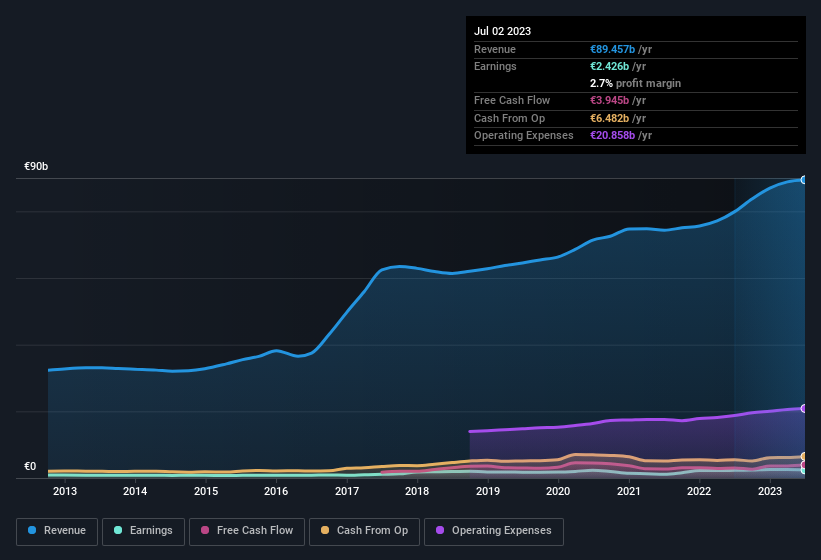Click the Revenue end-point marker on chart
Screen dimensions: 821x560
pos(803,180)
